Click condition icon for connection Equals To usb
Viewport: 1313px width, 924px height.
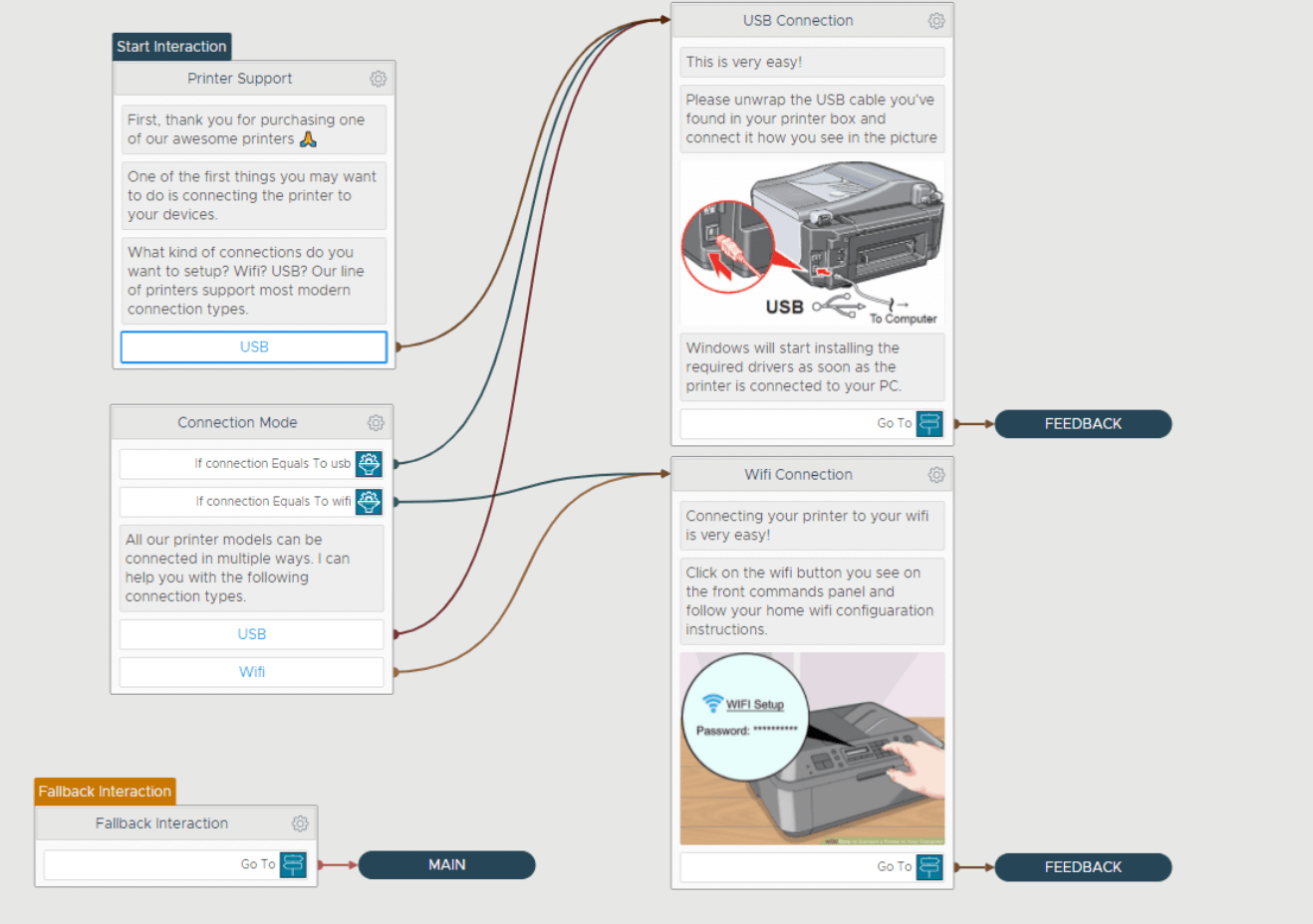pyautogui.click(x=370, y=464)
